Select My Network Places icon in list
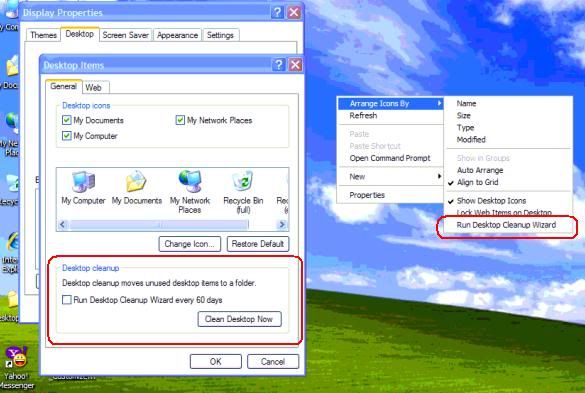Viewport: 585px width, 393px height. [190, 192]
